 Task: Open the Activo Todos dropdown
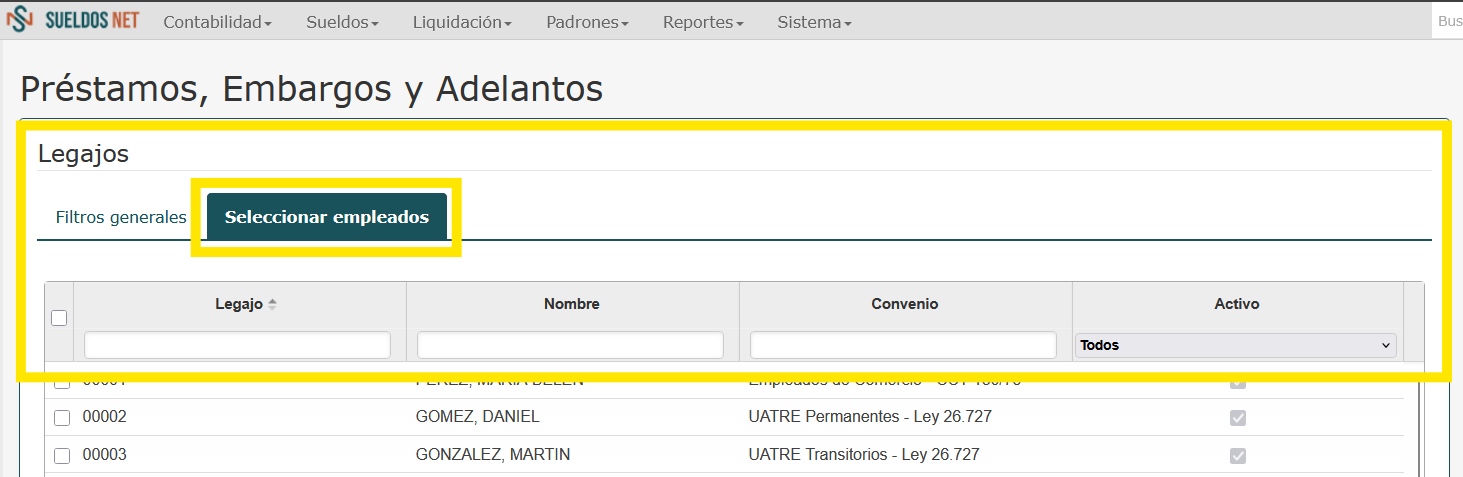[1236, 345]
